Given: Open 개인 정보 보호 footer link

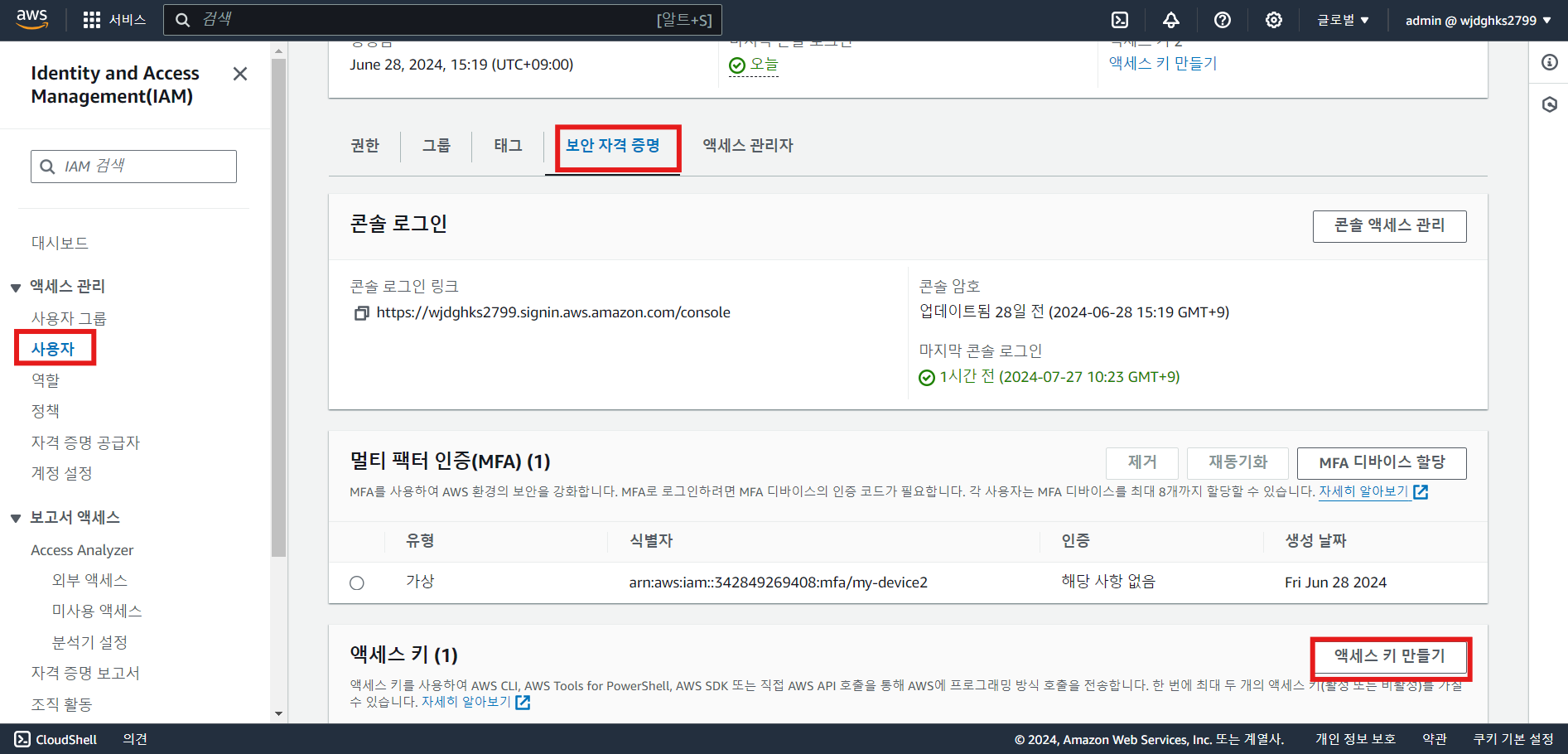Looking at the screenshot, I should 1355,739.
